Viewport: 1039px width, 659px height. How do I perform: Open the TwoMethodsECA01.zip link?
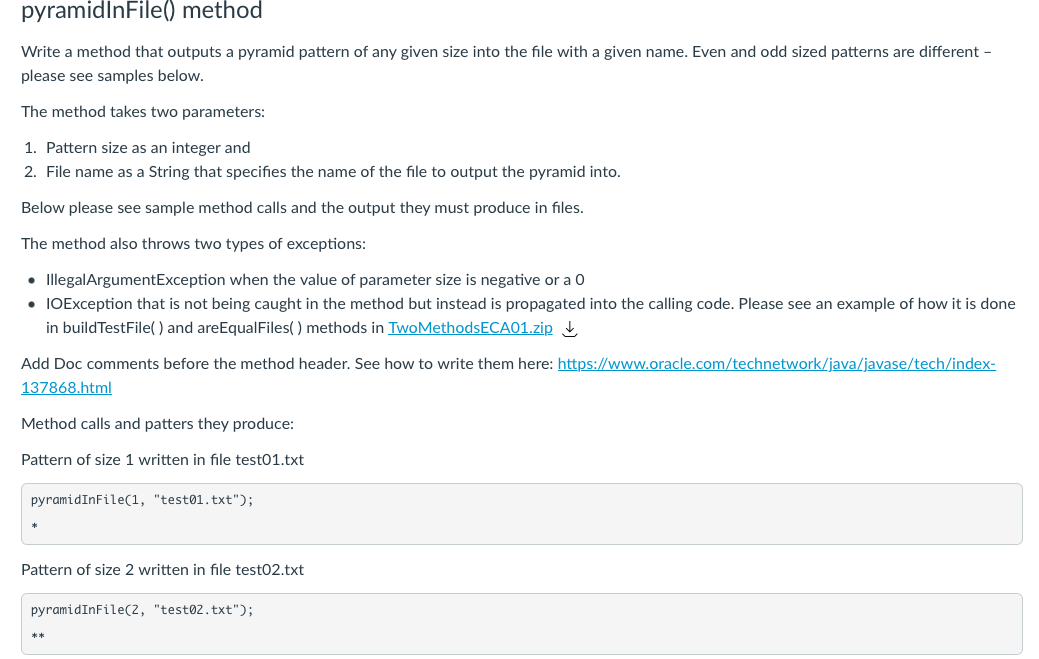pos(470,328)
